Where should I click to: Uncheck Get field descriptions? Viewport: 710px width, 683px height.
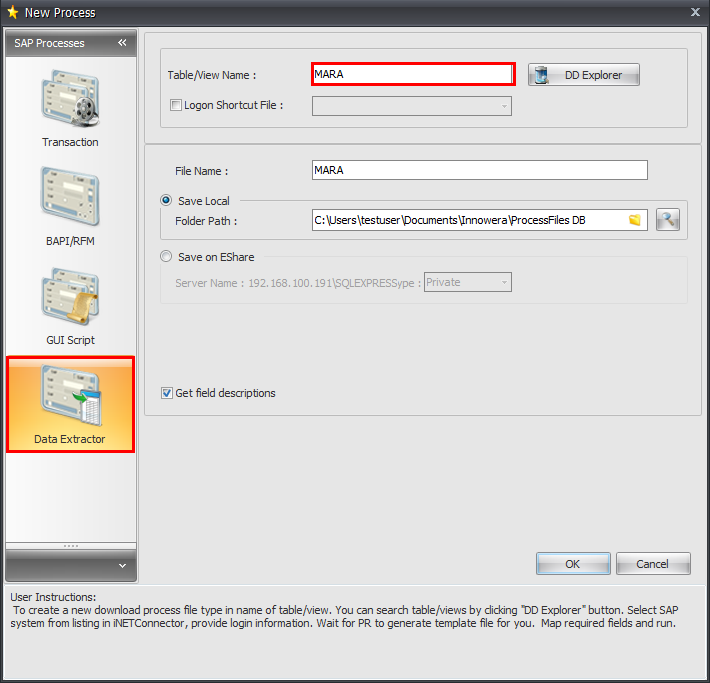167,393
